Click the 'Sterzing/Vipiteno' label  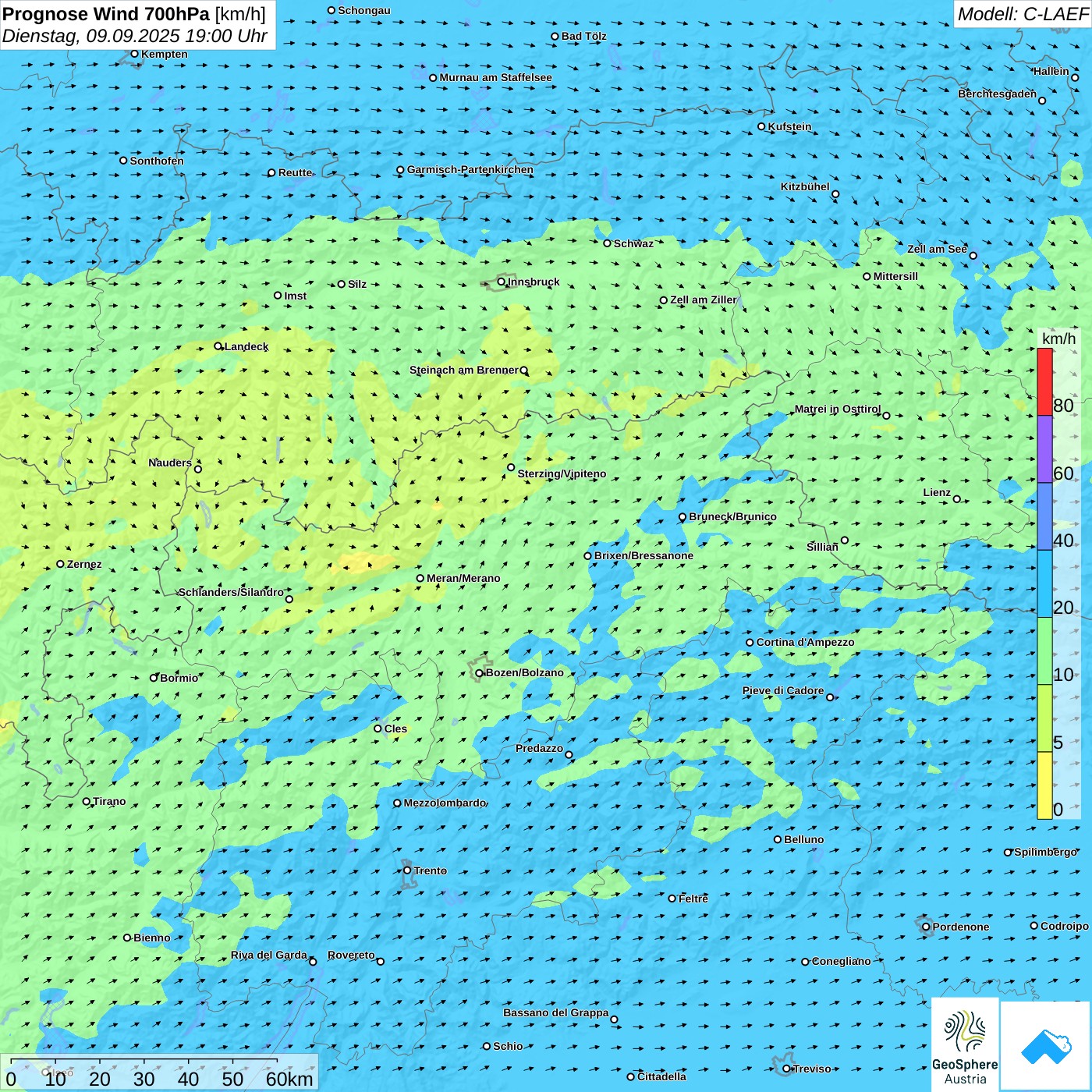coord(562,473)
